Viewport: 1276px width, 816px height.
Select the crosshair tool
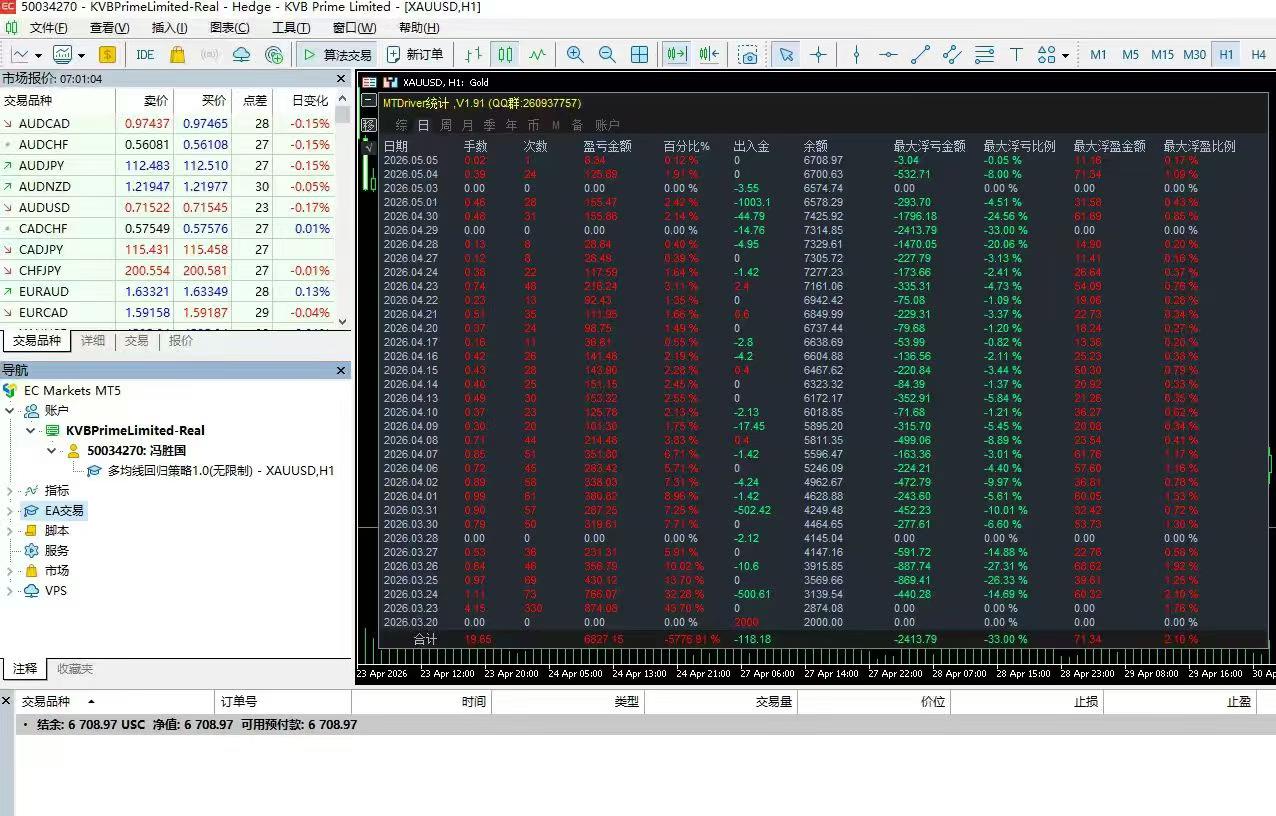click(x=818, y=55)
